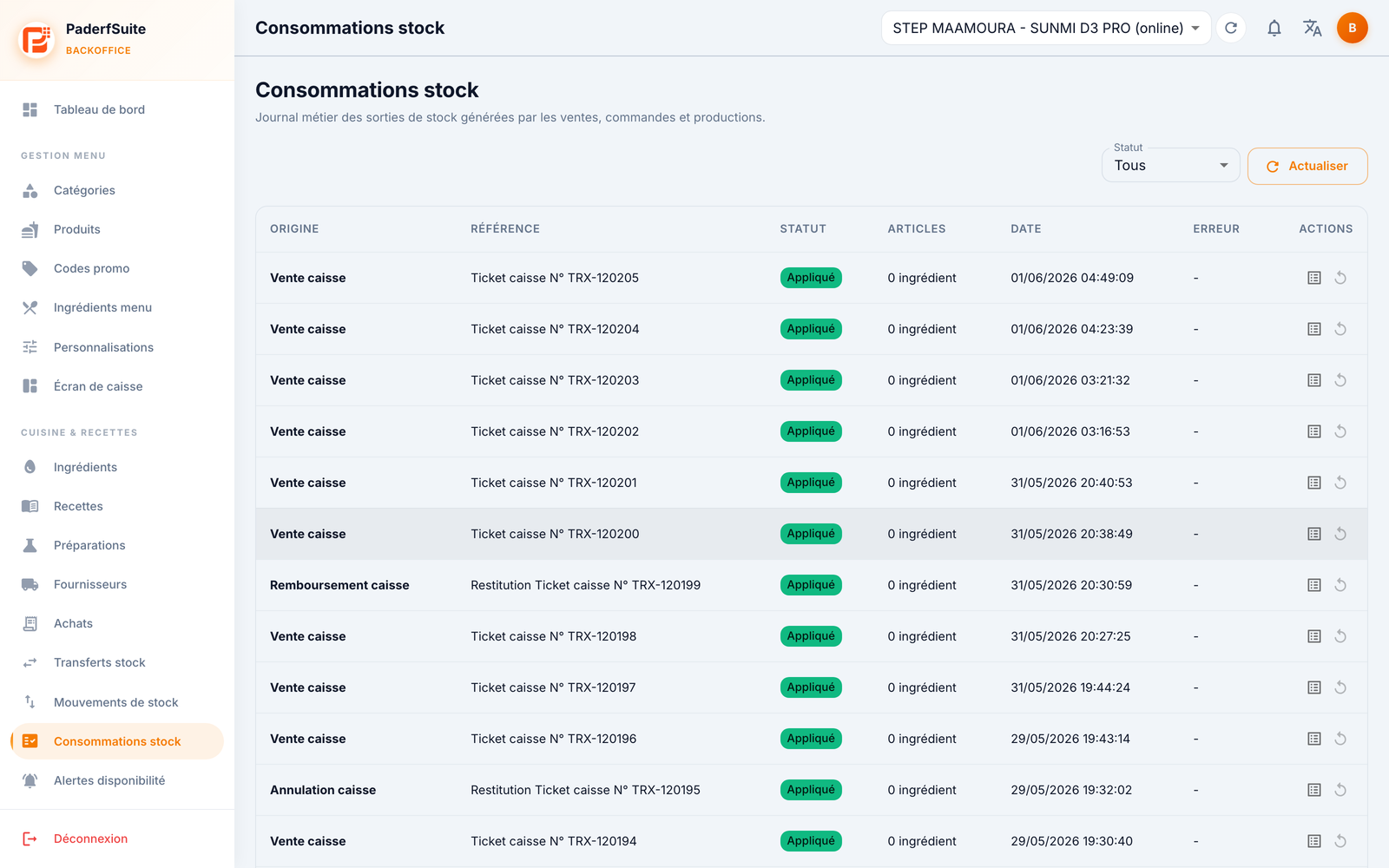Click the Actualiser button

tap(1307, 166)
